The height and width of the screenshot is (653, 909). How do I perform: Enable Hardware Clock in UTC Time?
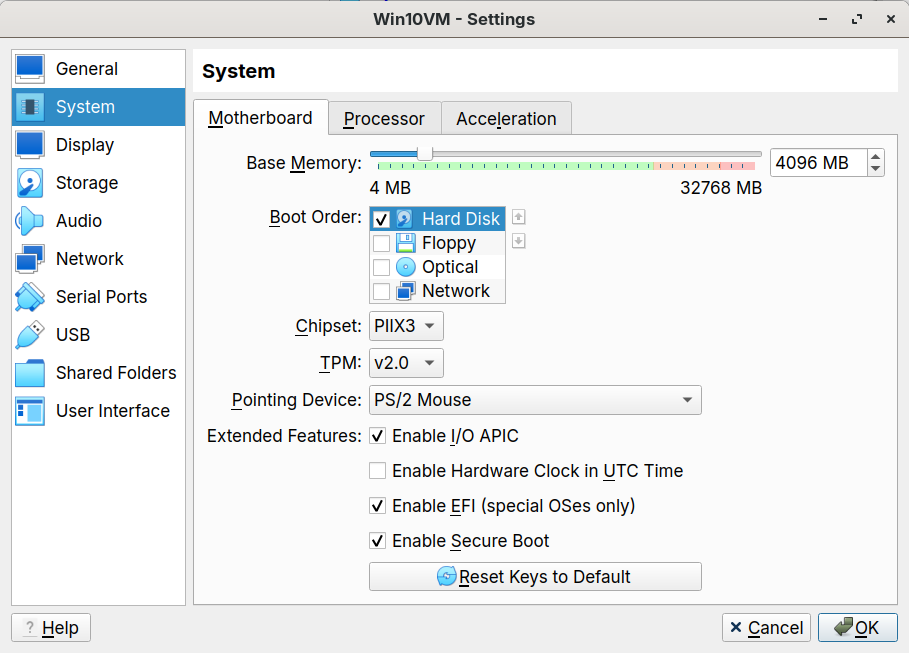pos(378,471)
